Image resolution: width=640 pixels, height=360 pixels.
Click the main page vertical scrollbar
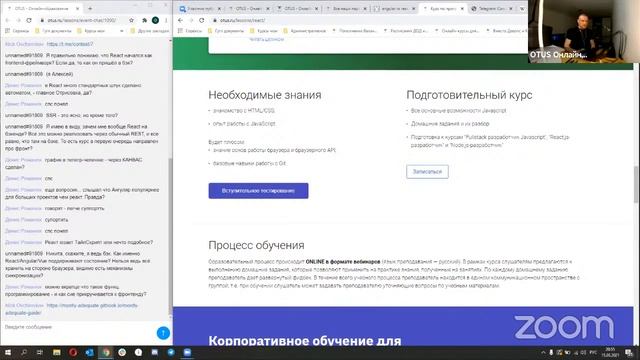636,184
